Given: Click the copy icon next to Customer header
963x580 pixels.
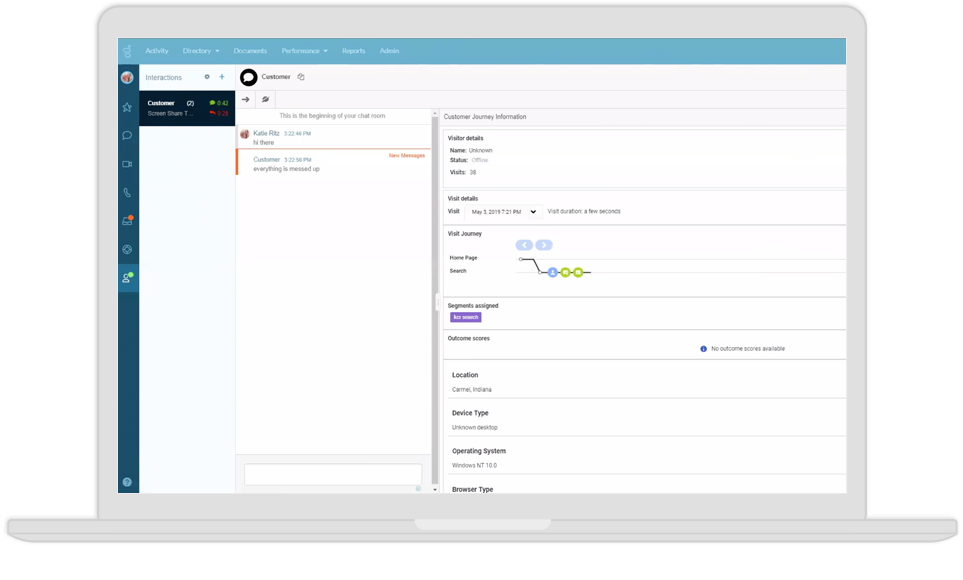Looking at the screenshot, I should point(301,77).
